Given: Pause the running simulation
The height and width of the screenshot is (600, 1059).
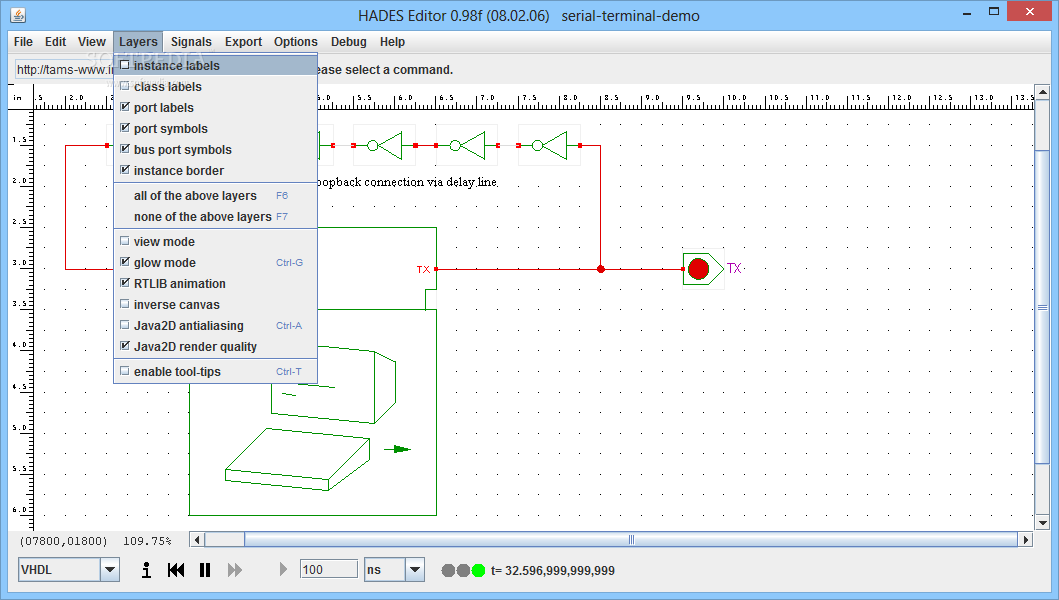Looking at the screenshot, I should coord(205,570).
